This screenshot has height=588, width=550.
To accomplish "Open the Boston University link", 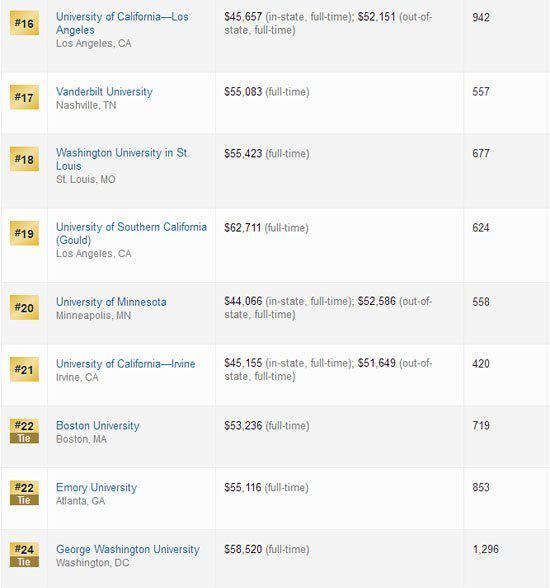I will pyautogui.click(x=97, y=426).
